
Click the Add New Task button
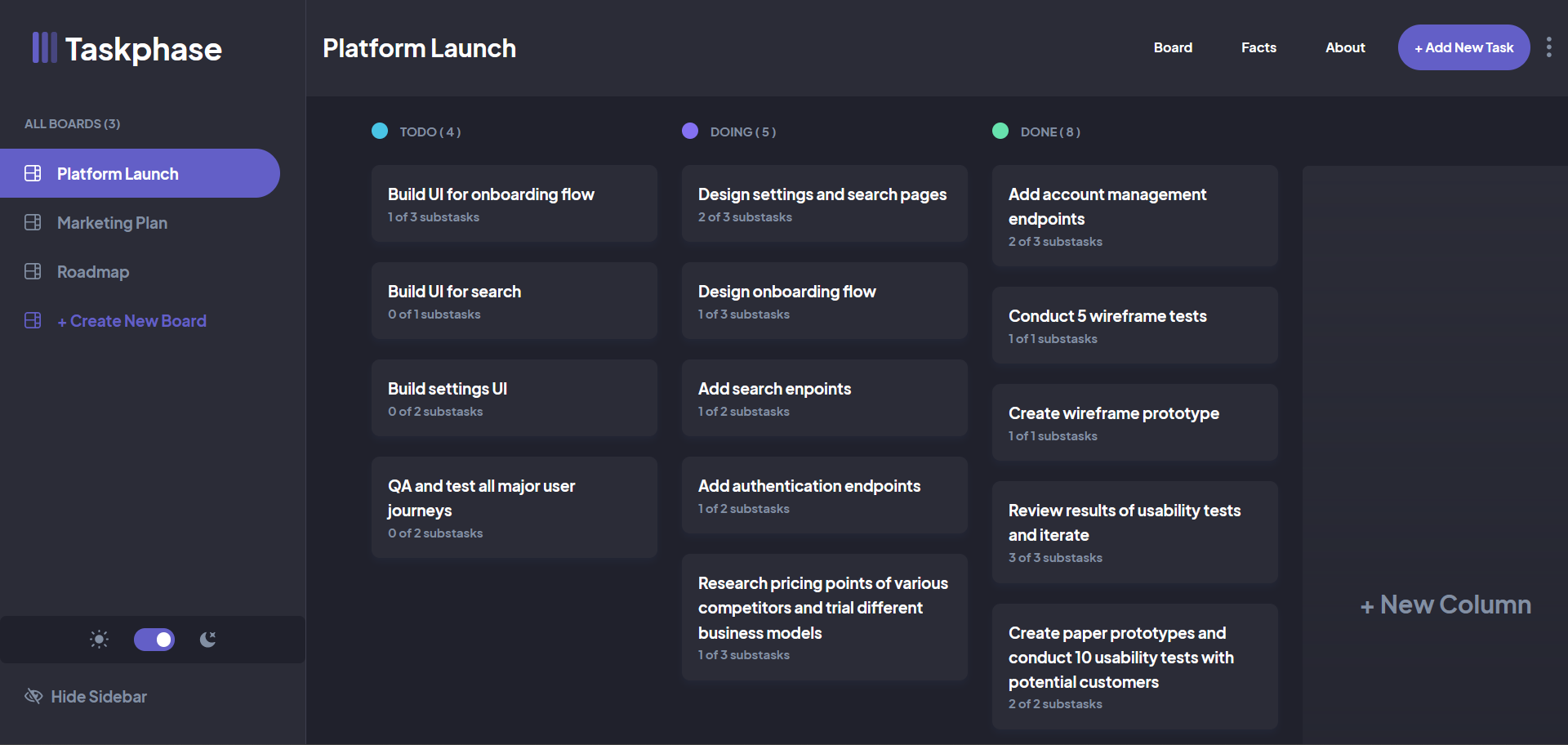(x=1463, y=47)
